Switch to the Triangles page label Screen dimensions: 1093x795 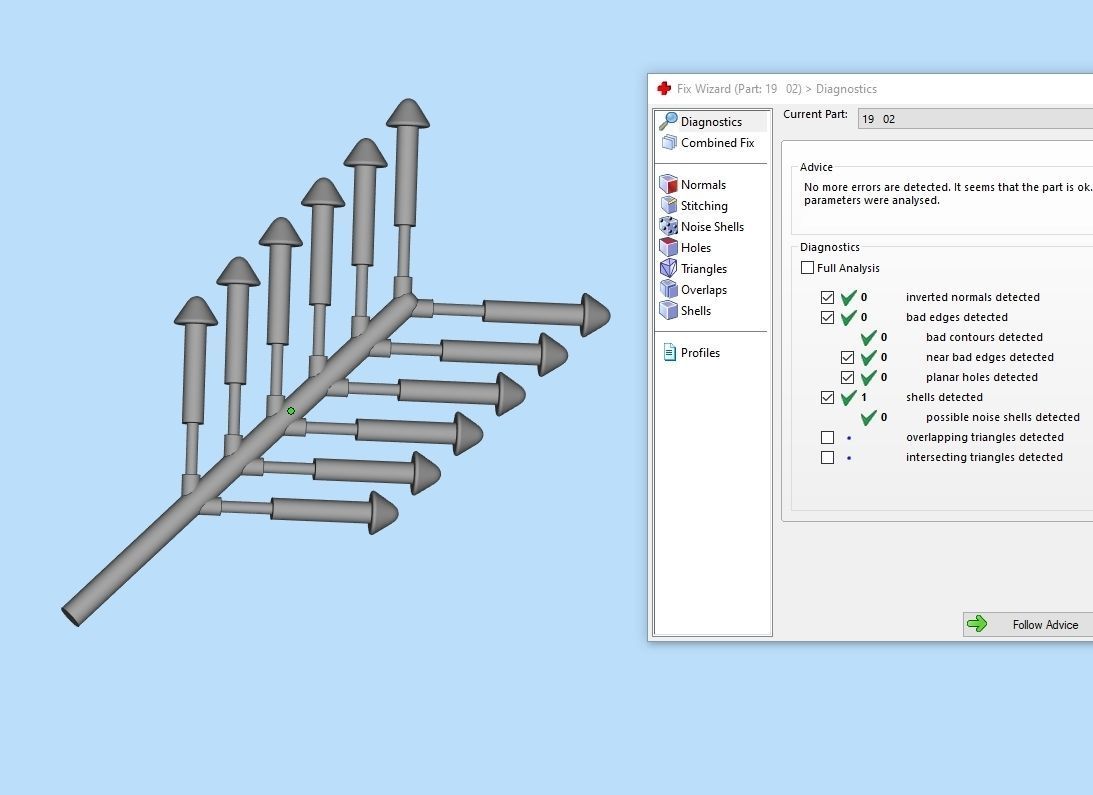[704, 268]
